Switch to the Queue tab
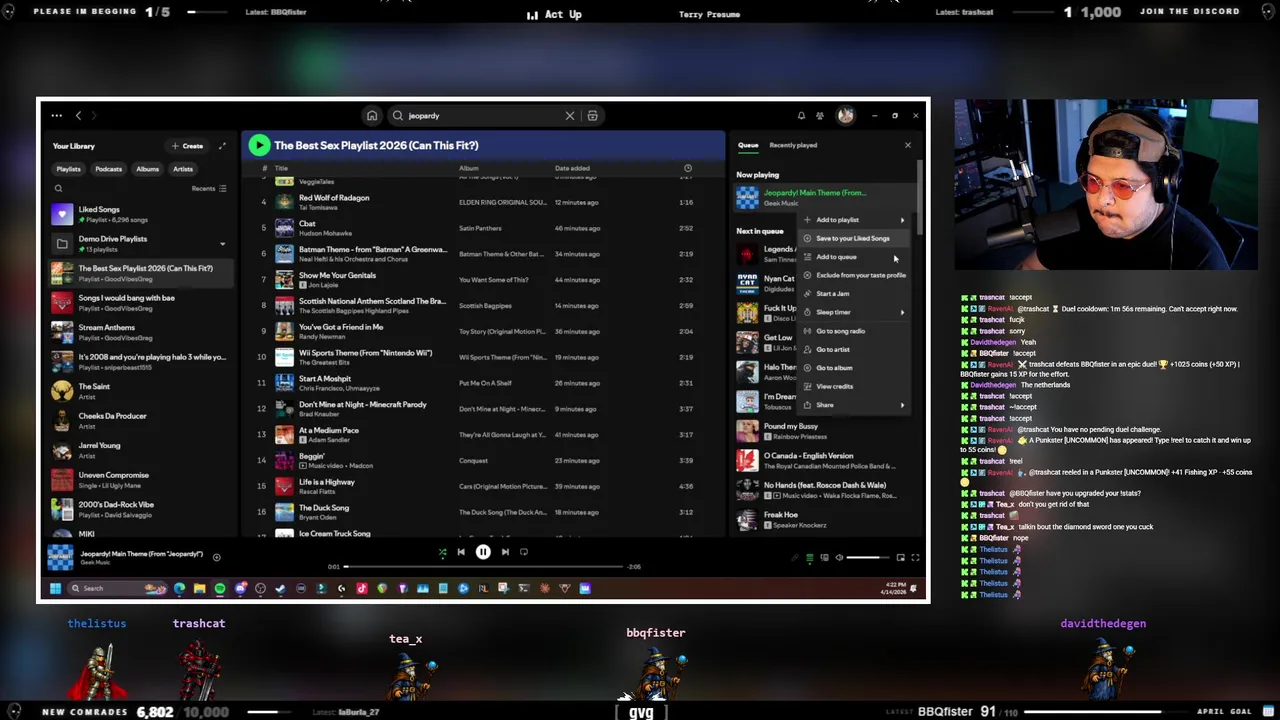The height and width of the screenshot is (720, 1280). (x=748, y=145)
